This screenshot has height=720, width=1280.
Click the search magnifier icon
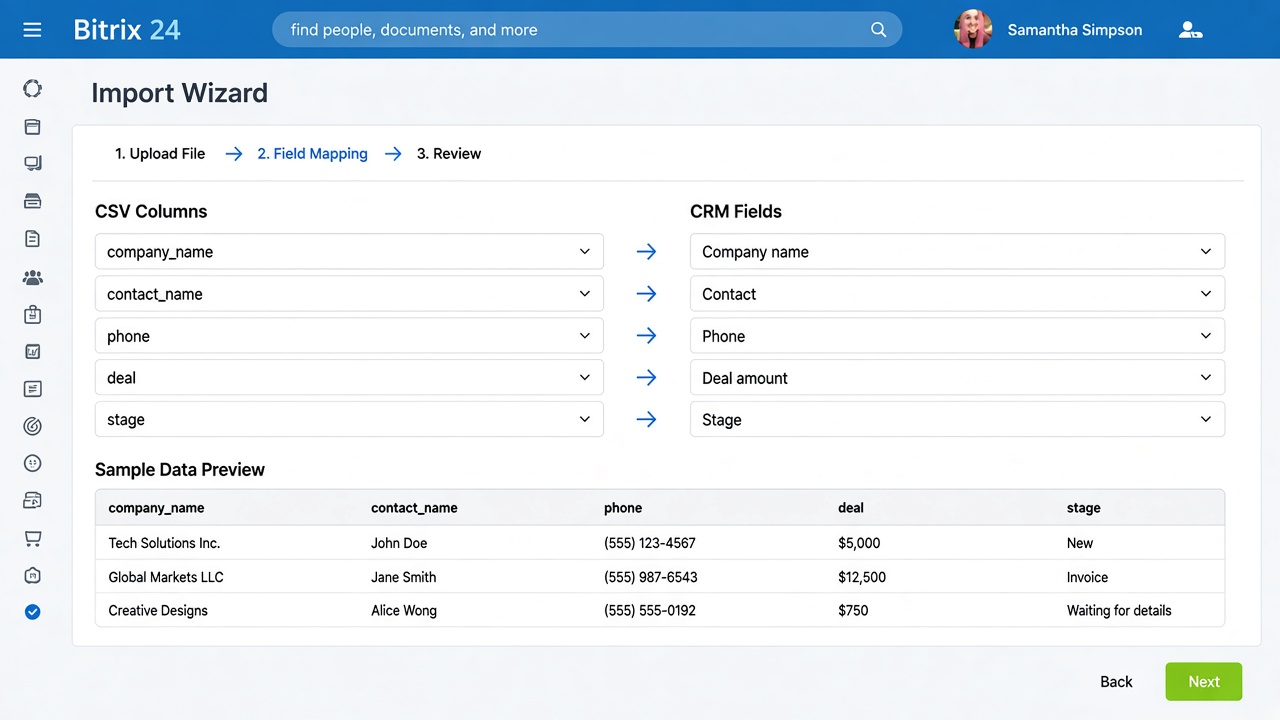[878, 30]
